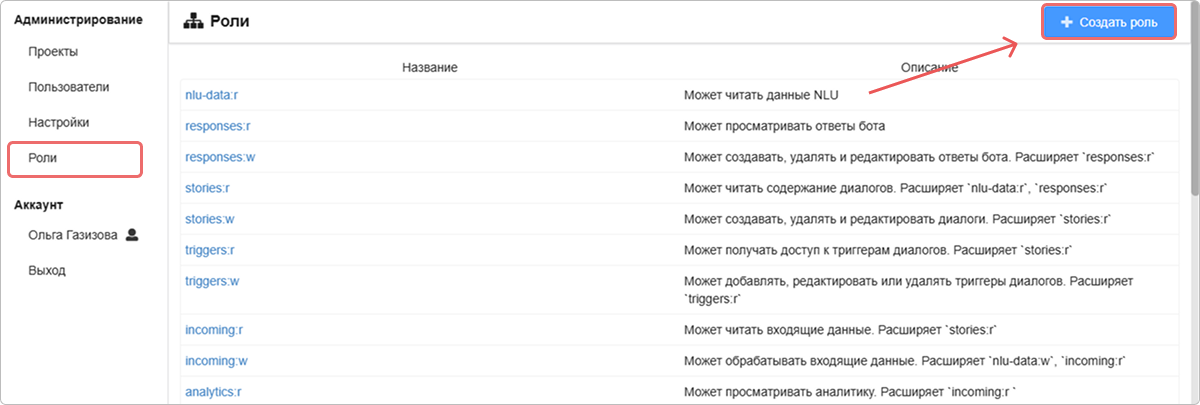Click the responses:w role link

tap(218, 157)
